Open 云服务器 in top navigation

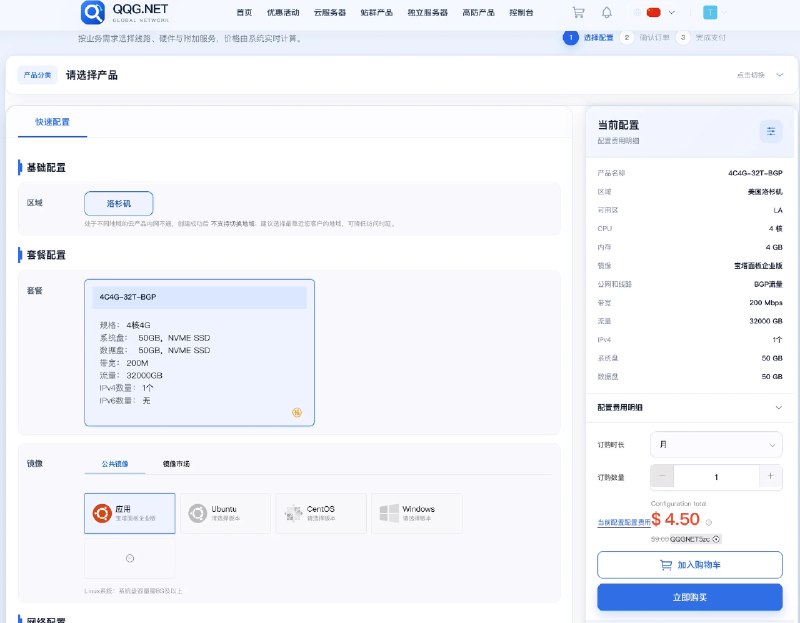click(330, 12)
